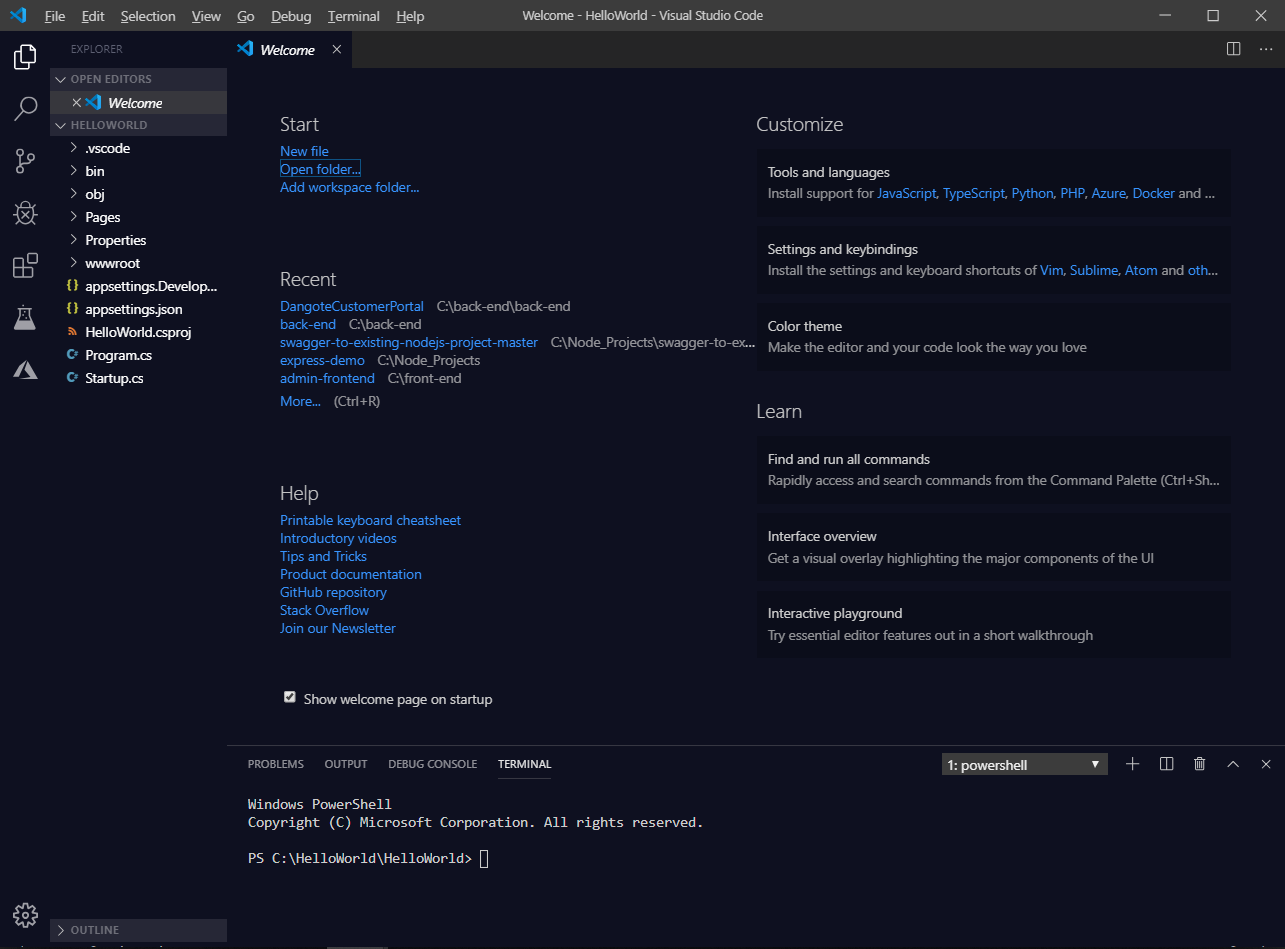1285x949 pixels.
Task: Open the 1: powershell terminal dropdown
Action: coord(1023,763)
